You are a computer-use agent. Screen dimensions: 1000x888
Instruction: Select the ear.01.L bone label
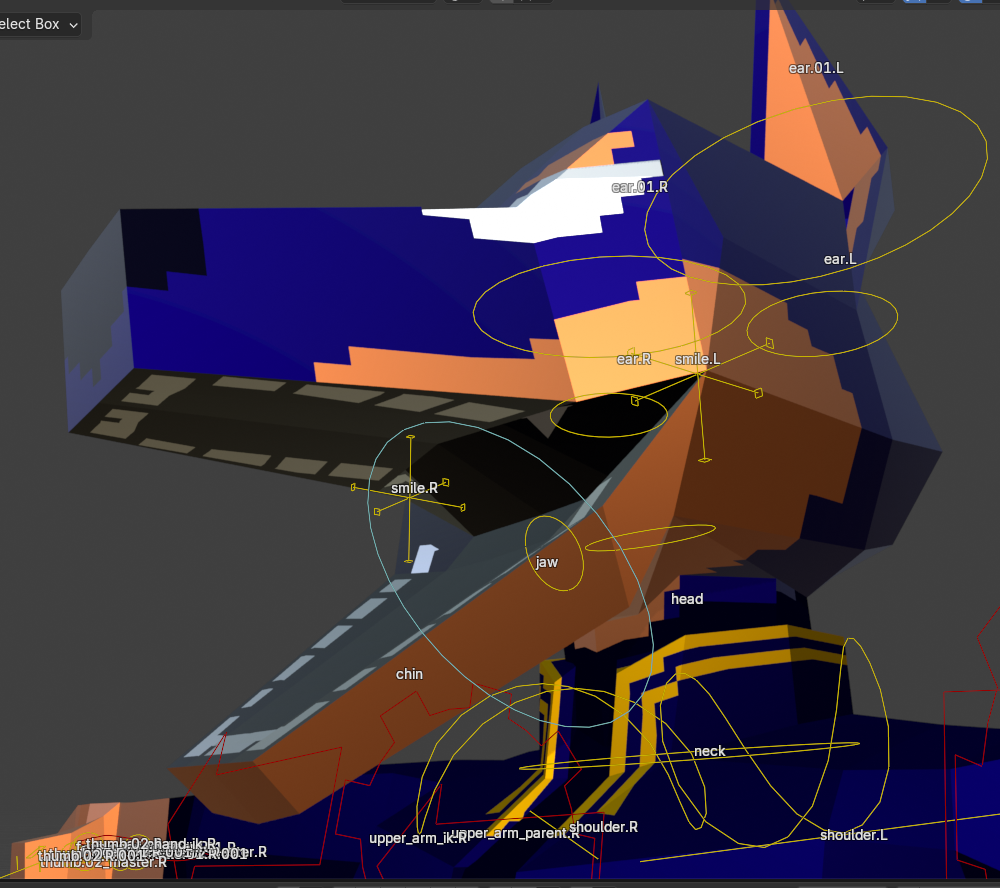[816, 68]
